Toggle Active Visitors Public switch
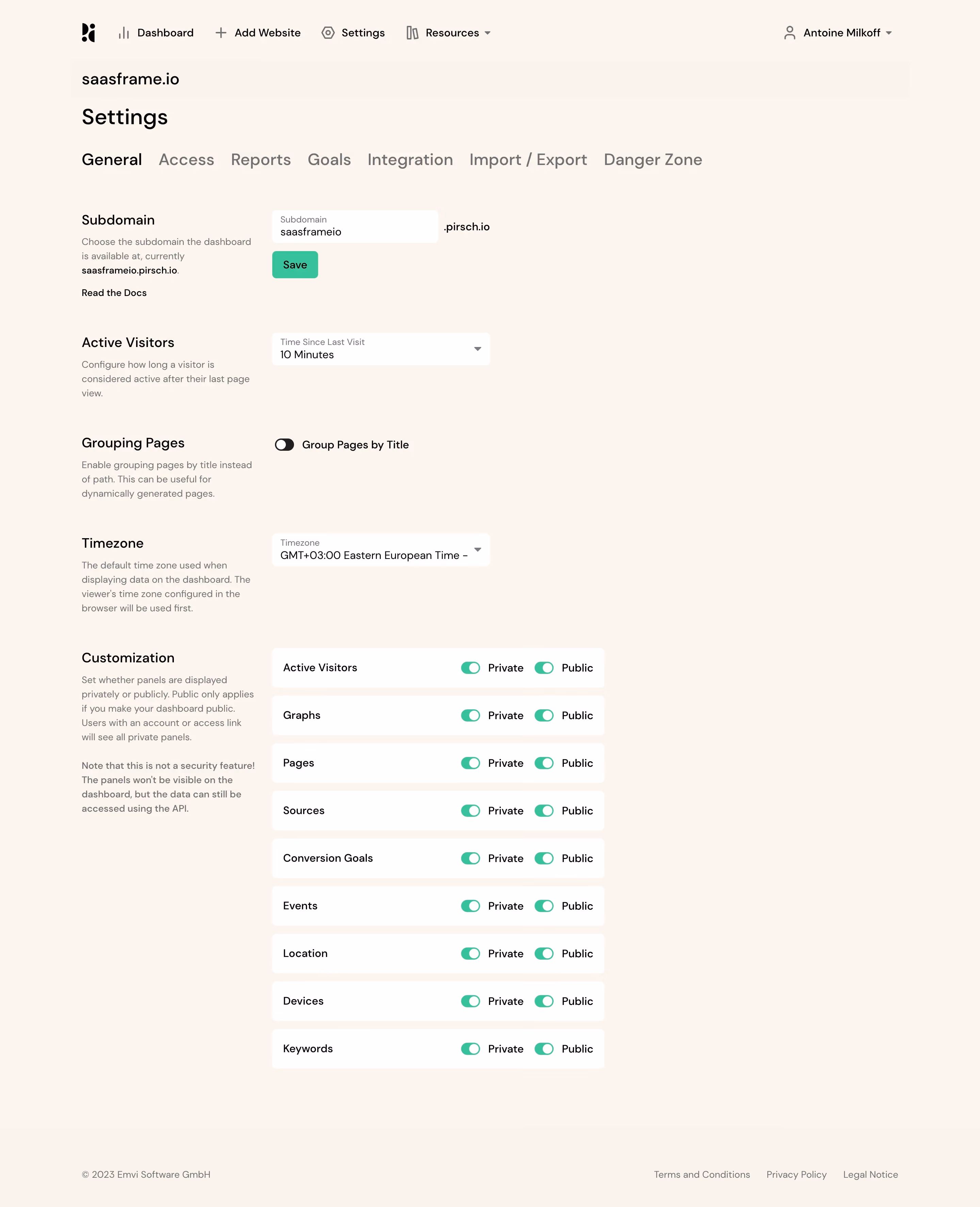This screenshot has height=1207, width=980. coord(544,667)
